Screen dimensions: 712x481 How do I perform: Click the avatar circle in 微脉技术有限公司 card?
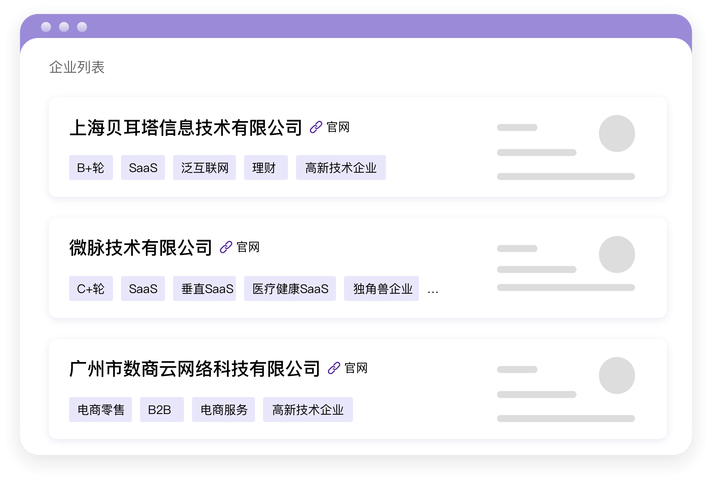(x=617, y=254)
